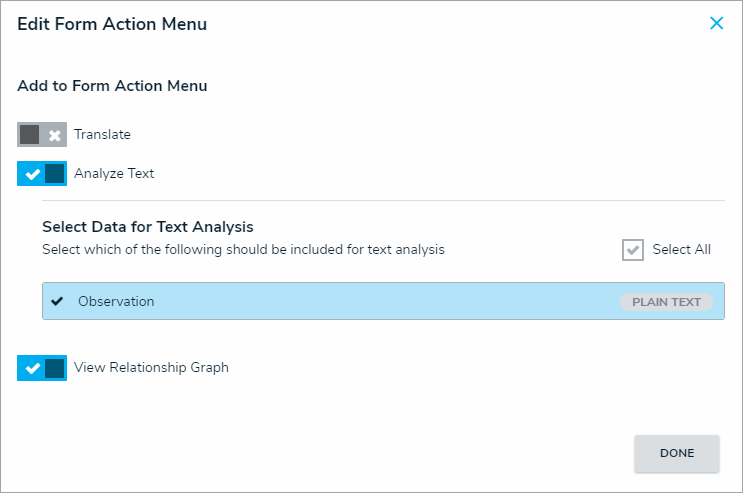Viewport: 743px width, 493px height.
Task: Turn off the View Relationship Graph toggle
Action: coord(42,368)
